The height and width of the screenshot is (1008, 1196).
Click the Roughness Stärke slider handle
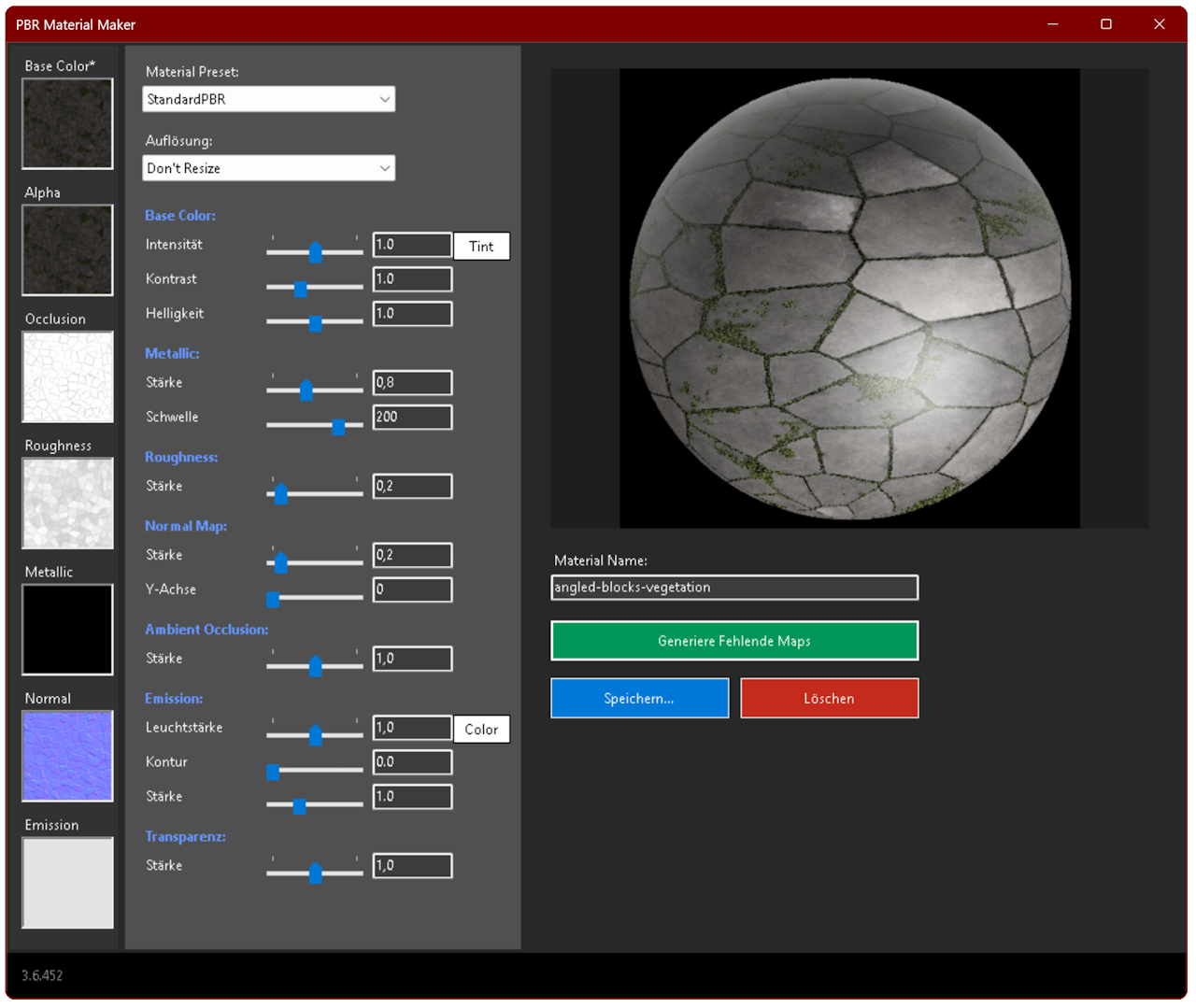tap(280, 494)
